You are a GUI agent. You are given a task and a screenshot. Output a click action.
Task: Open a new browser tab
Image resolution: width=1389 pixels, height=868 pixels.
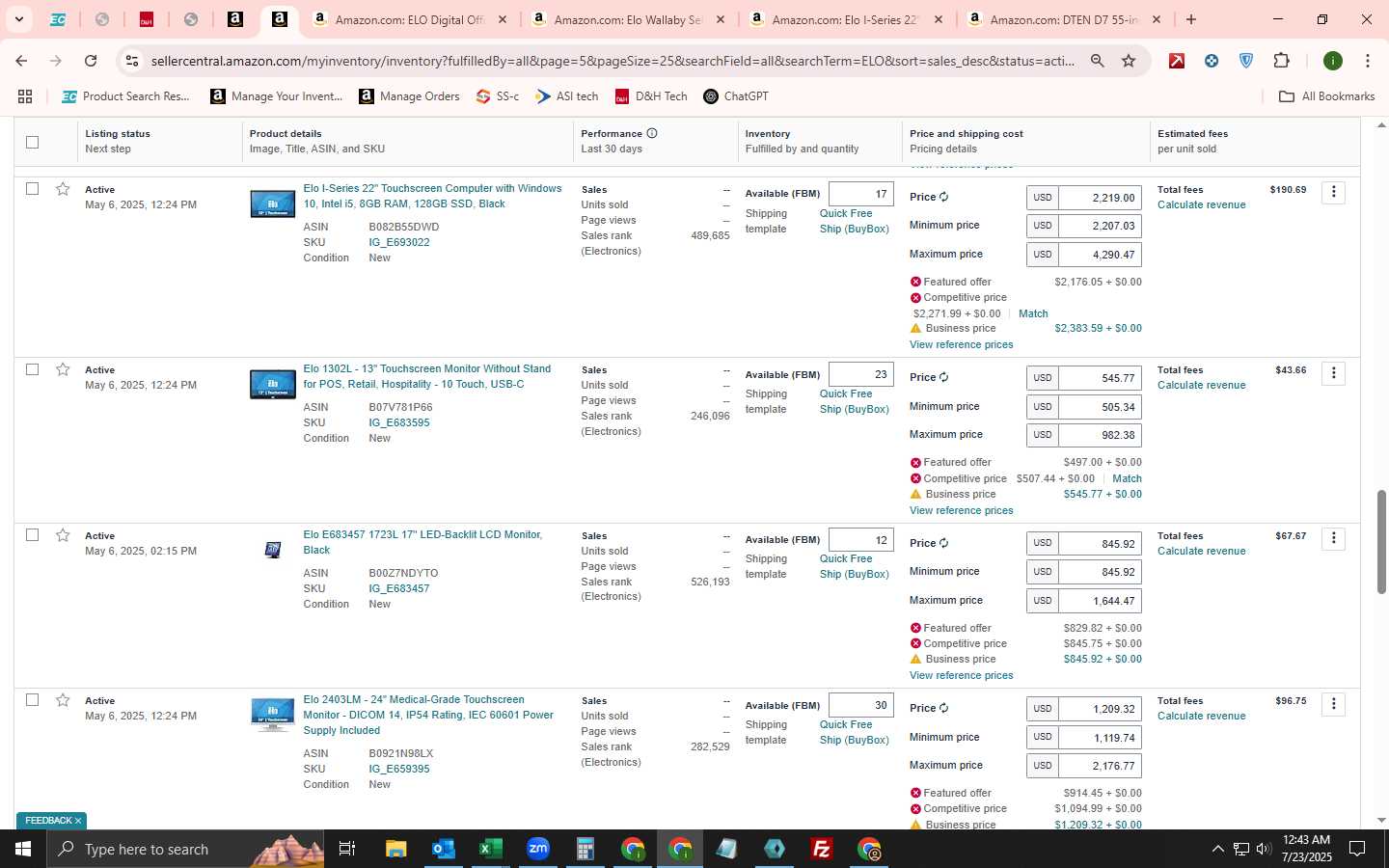coord(1191,19)
